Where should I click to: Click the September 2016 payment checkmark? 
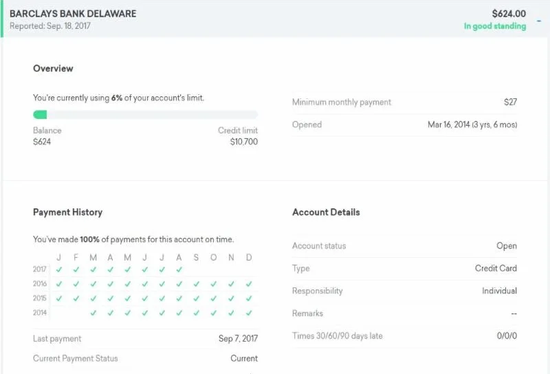(196, 284)
